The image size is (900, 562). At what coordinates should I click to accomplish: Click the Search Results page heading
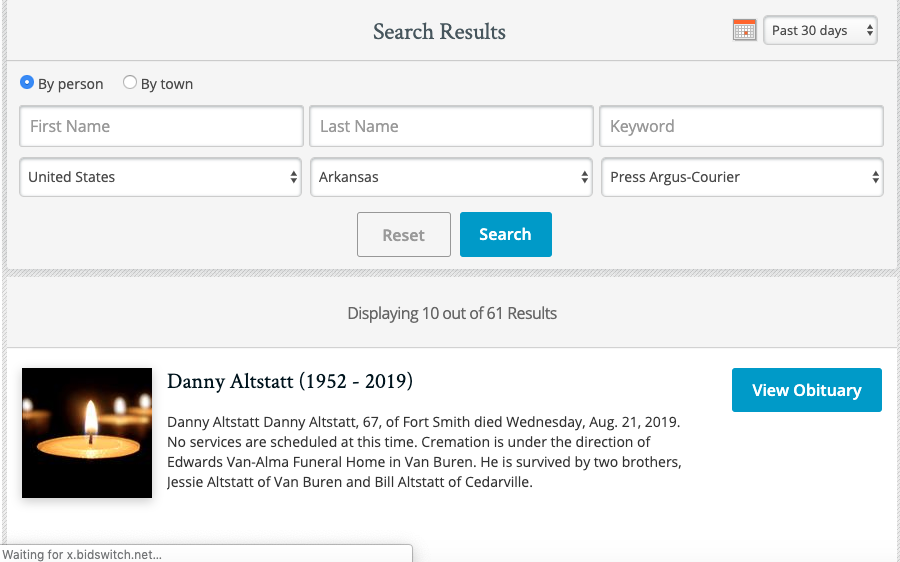click(x=439, y=31)
